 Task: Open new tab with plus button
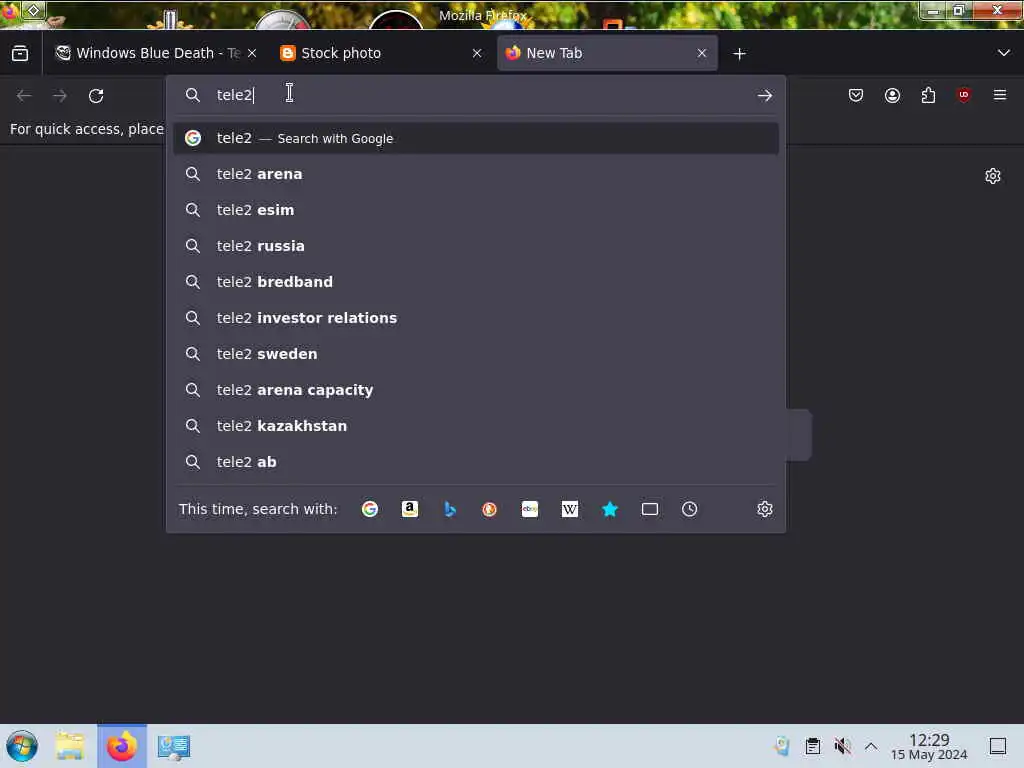point(739,54)
